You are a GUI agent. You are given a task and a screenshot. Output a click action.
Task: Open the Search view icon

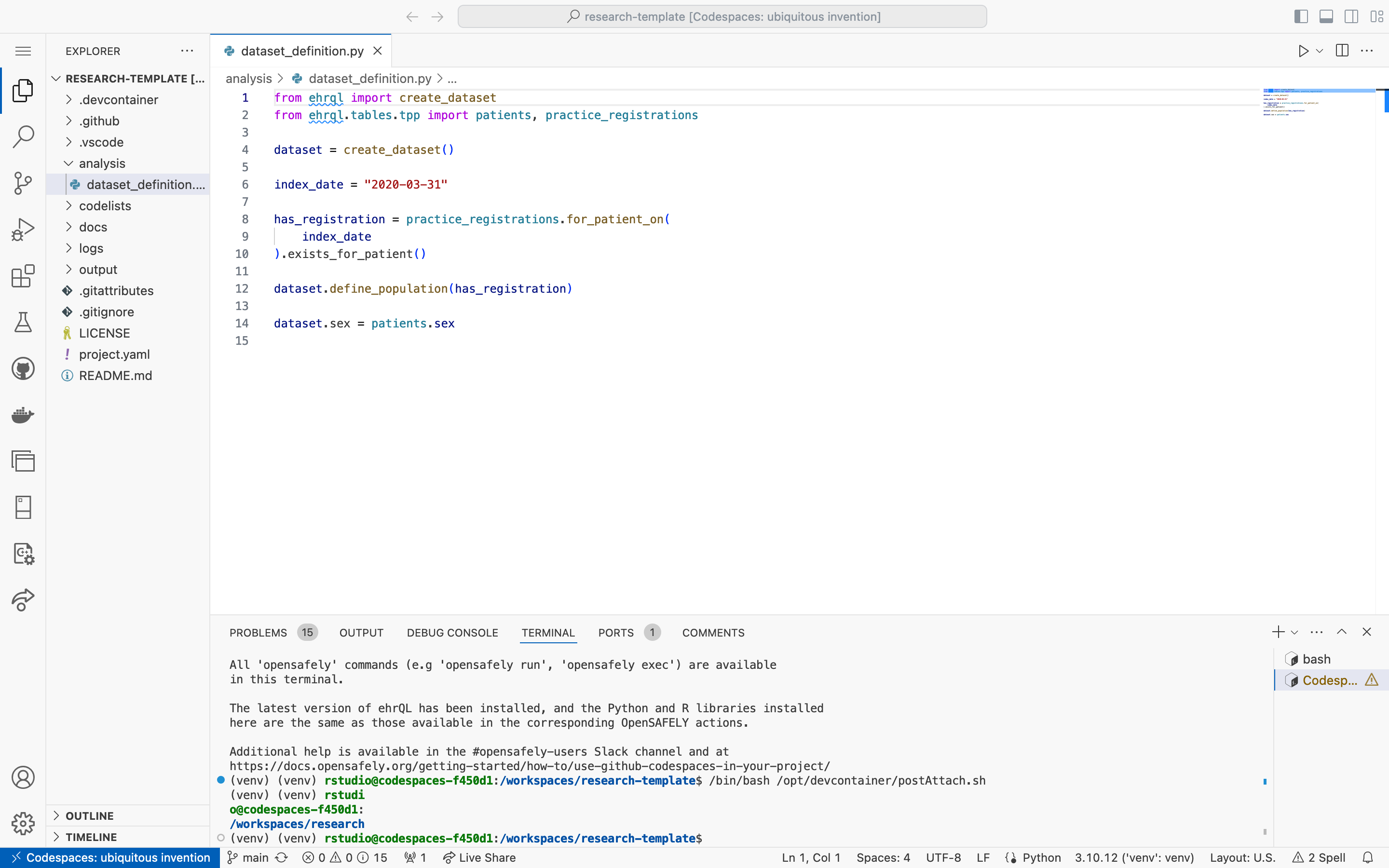(x=23, y=136)
